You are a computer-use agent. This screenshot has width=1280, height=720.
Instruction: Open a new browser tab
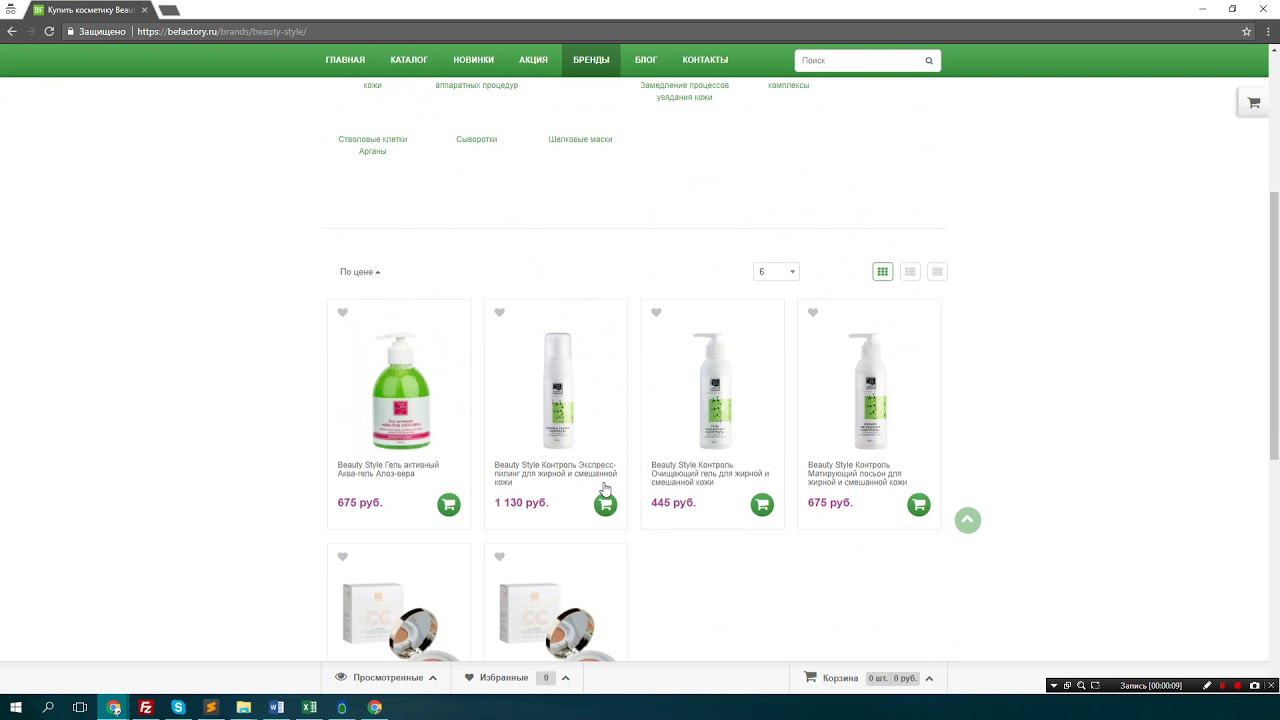pos(169,10)
